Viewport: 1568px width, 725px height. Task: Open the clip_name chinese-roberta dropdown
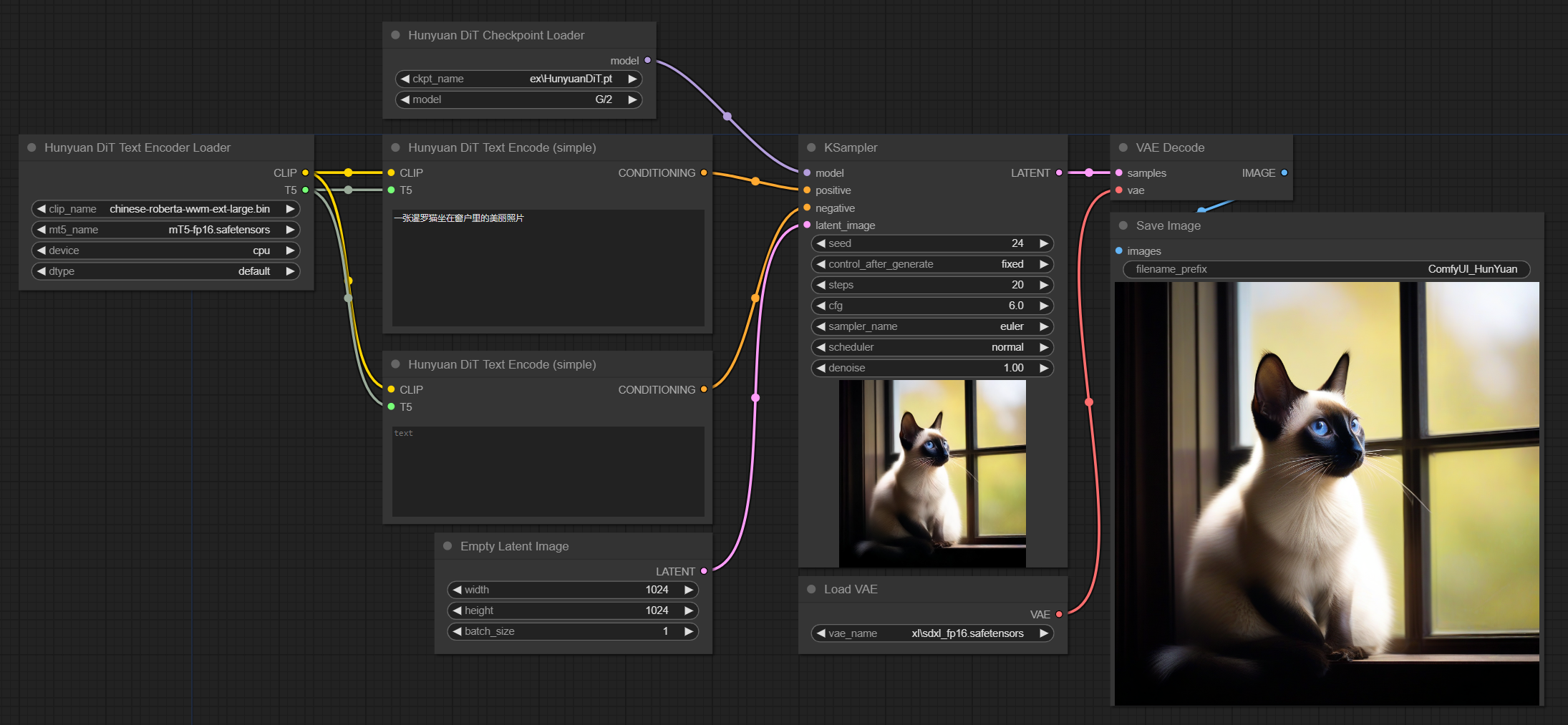165,209
